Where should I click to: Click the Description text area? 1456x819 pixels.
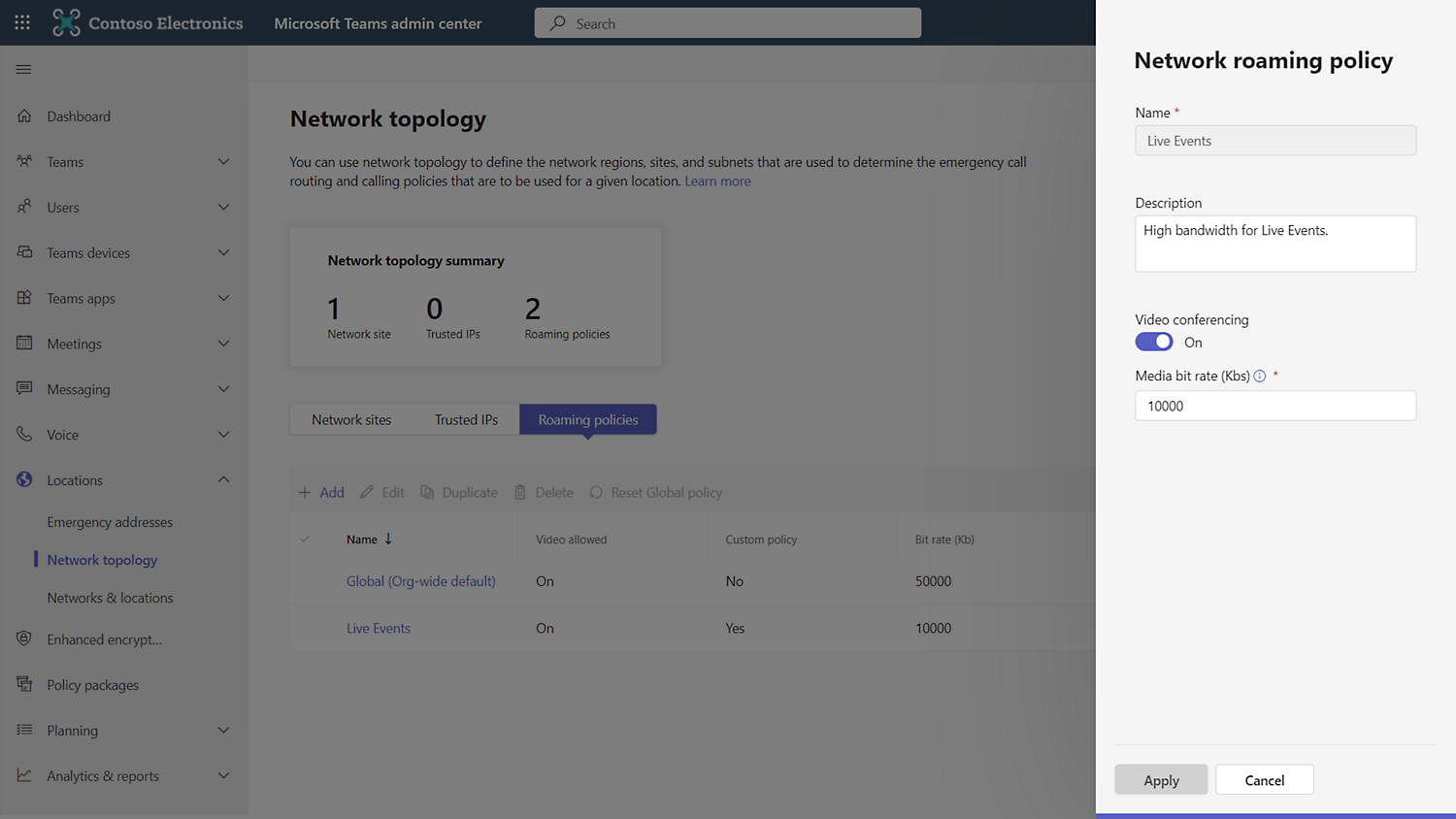click(x=1275, y=244)
